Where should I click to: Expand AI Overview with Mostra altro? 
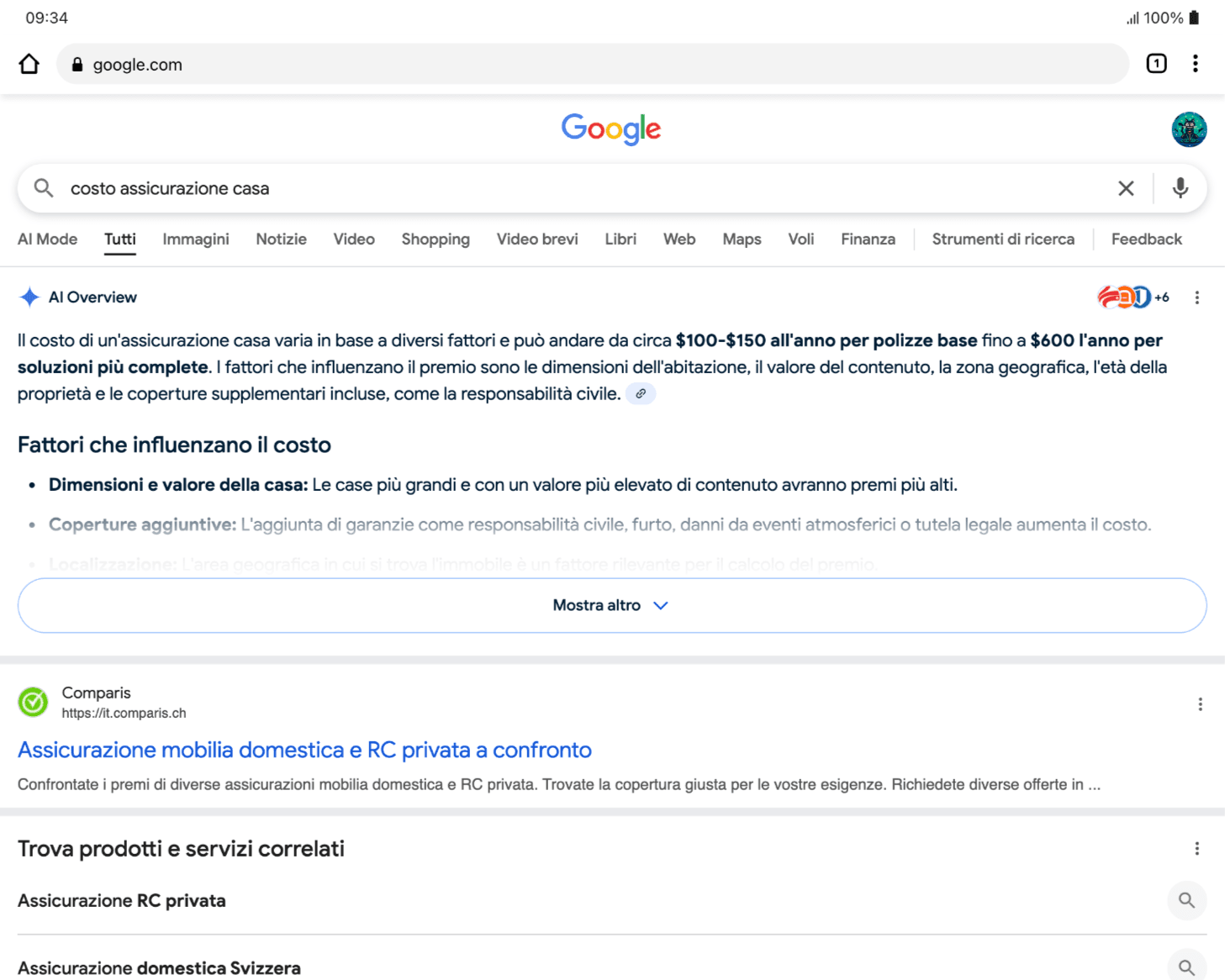pyautogui.click(x=611, y=605)
